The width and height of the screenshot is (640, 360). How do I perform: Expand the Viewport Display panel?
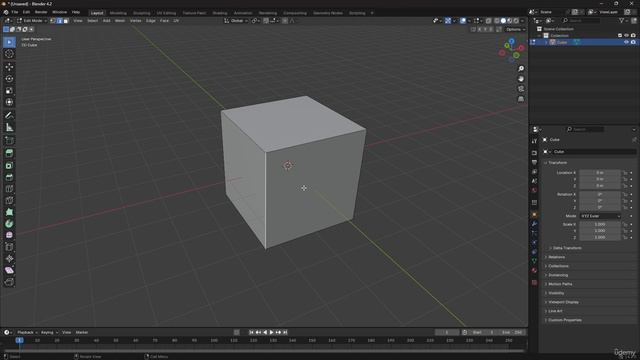coord(563,302)
